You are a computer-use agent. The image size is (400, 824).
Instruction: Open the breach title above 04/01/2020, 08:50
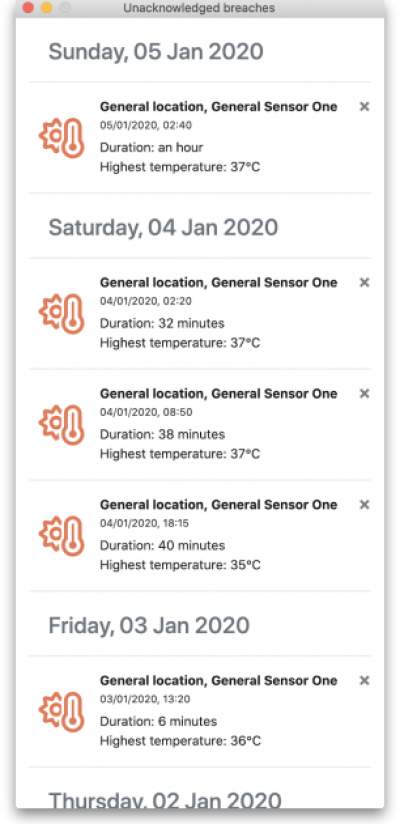pyautogui.click(x=219, y=394)
